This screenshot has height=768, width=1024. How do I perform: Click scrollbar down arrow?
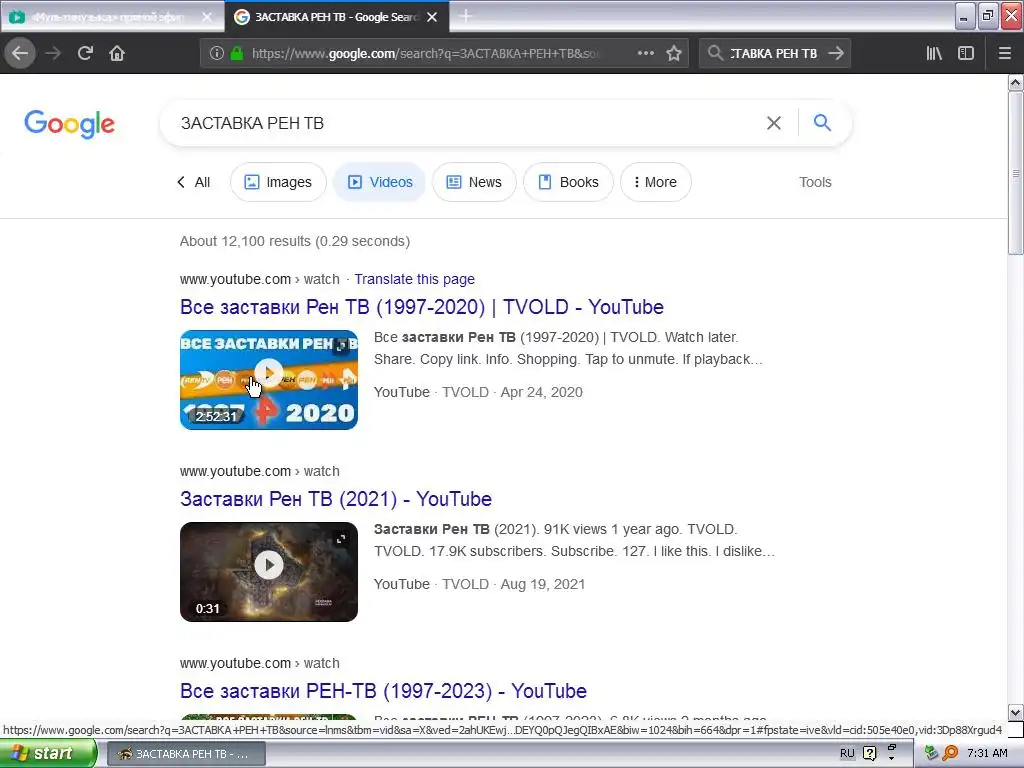pyautogui.click(x=1016, y=712)
